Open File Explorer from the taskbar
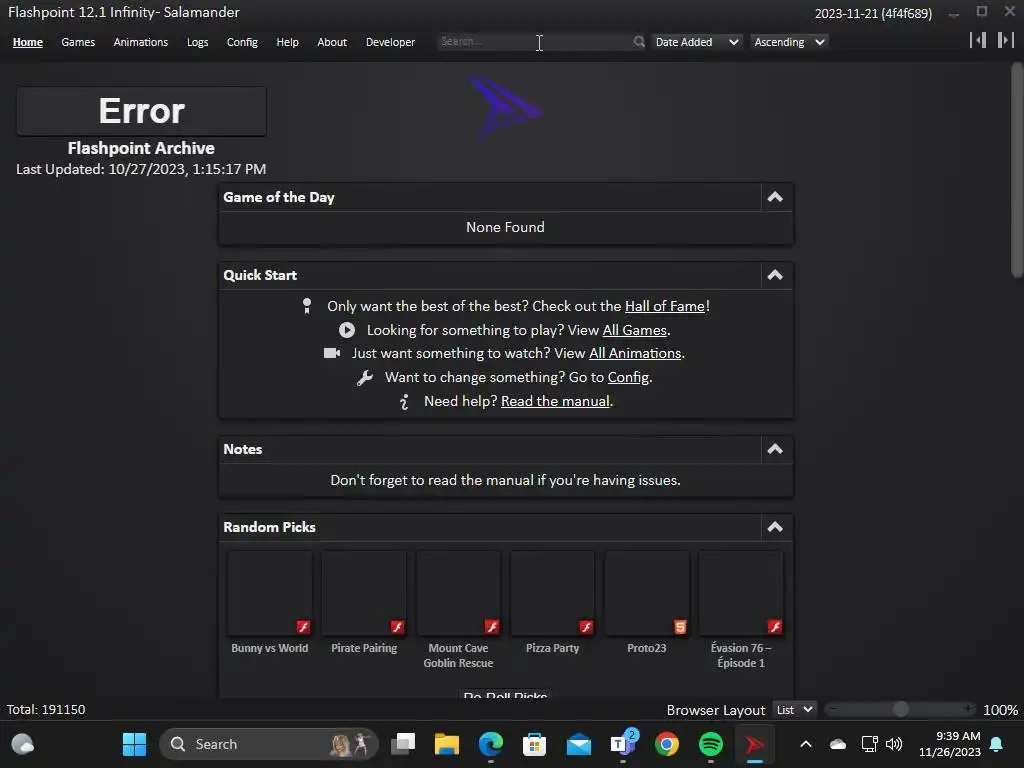The height and width of the screenshot is (768, 1024). tap(447, 744)
